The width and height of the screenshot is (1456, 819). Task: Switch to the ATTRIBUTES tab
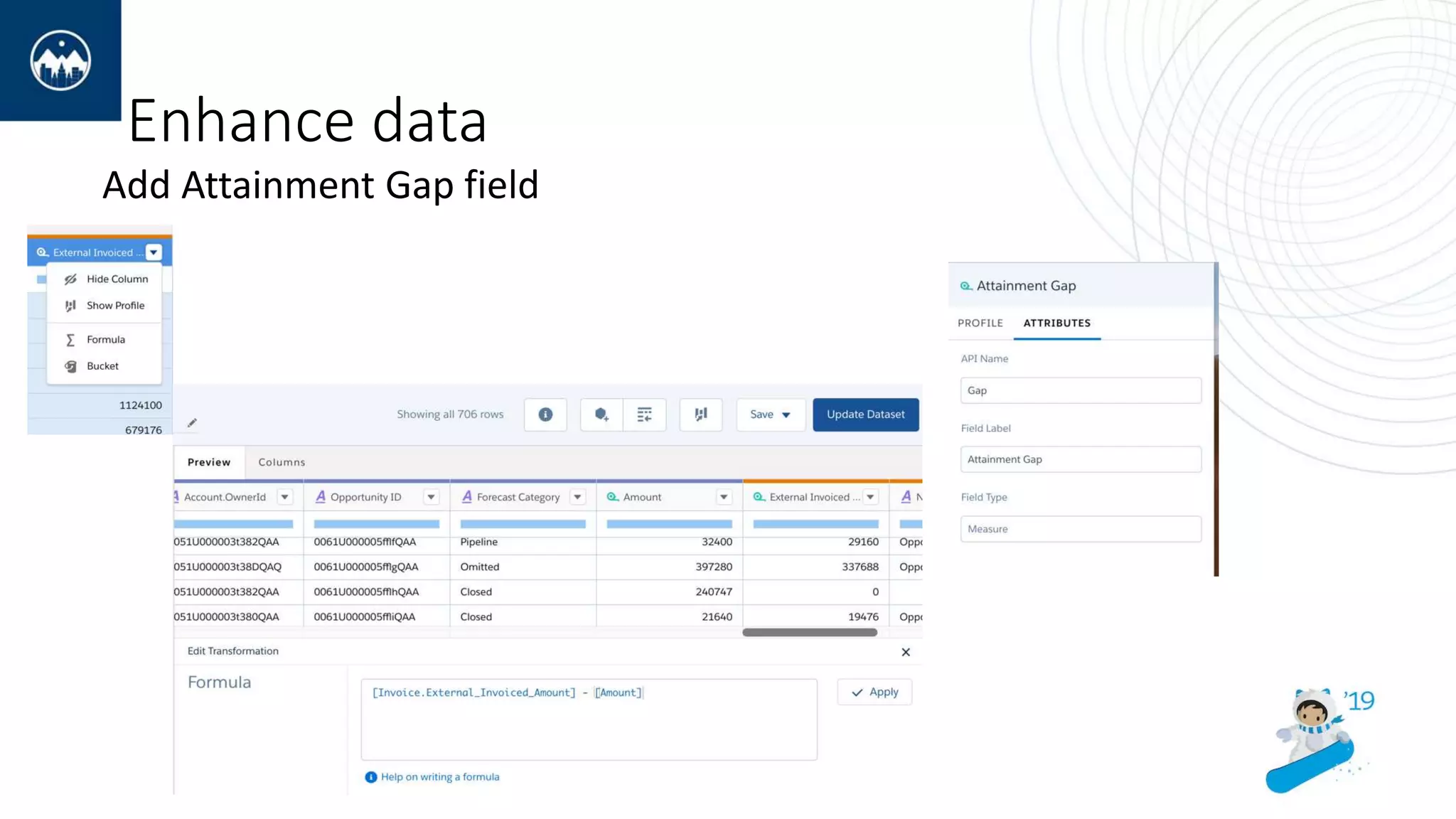pyautogui.click(x=1057, y=323)
